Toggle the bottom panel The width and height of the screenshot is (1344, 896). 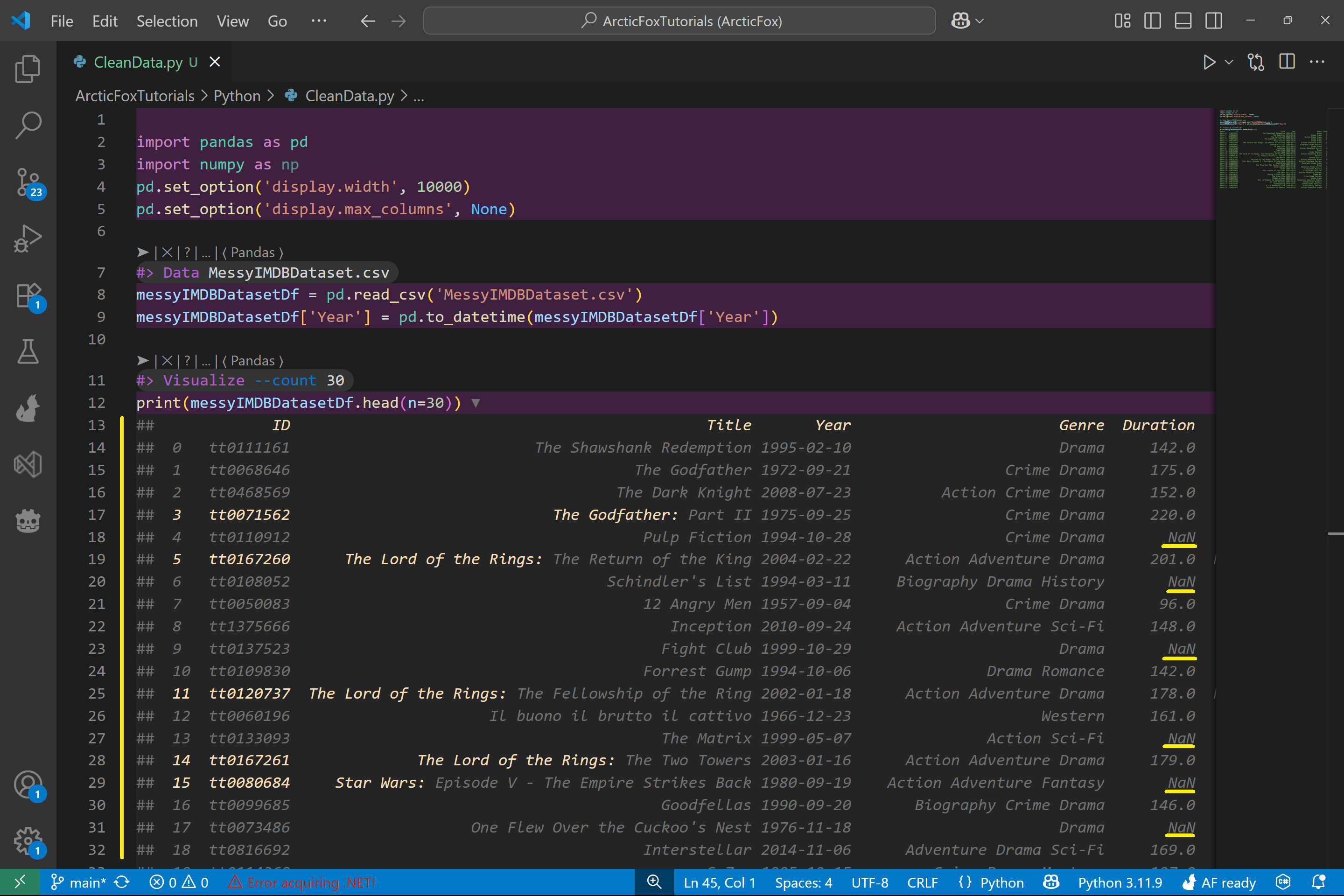click(1183, 21)
